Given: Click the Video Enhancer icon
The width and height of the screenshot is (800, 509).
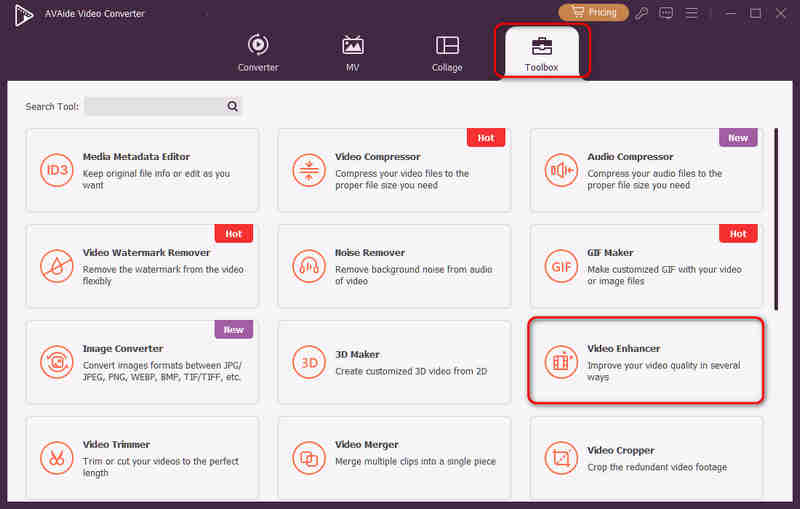Looking at the screenshot, I should click(561, 362).
